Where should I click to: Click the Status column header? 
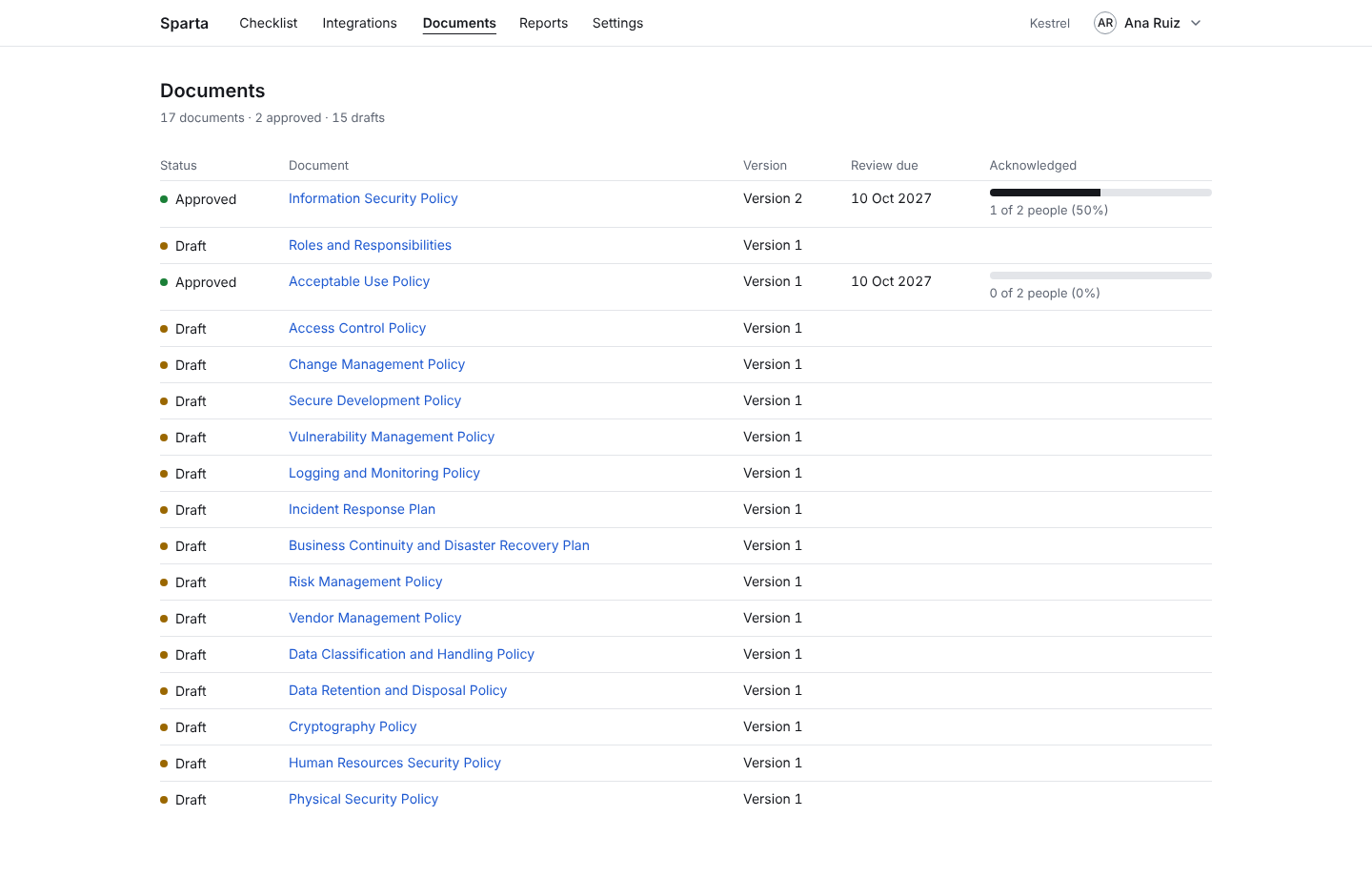click(x=178, y=165)
